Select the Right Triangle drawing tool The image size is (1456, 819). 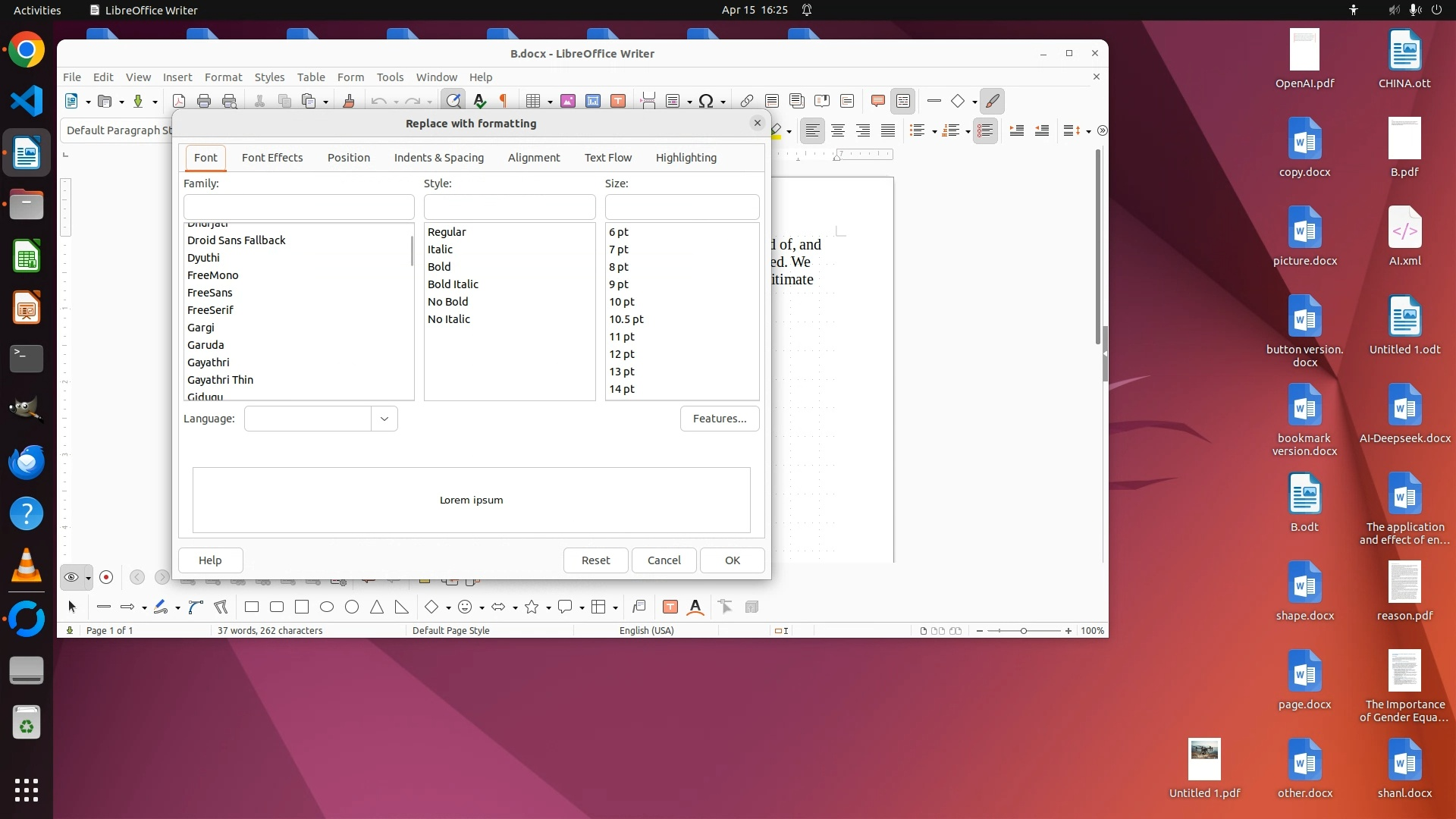[401, 607]
